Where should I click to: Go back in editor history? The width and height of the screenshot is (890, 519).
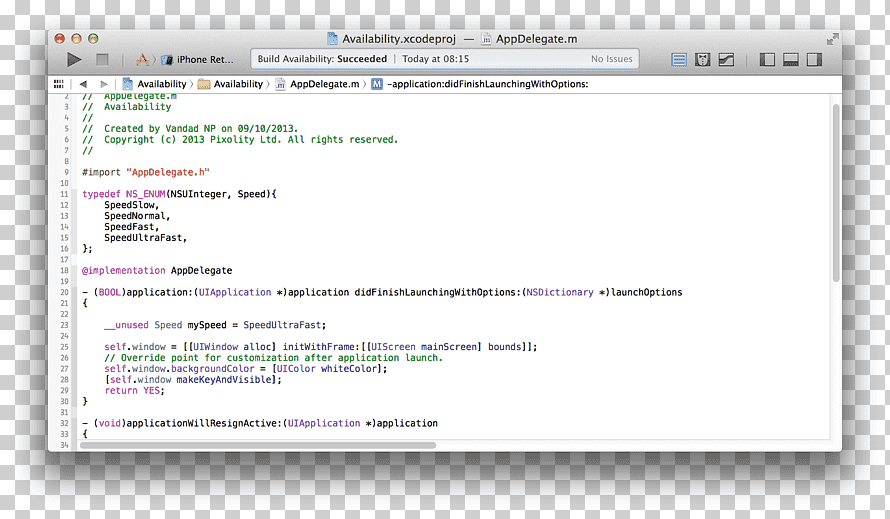click(83, 84)
